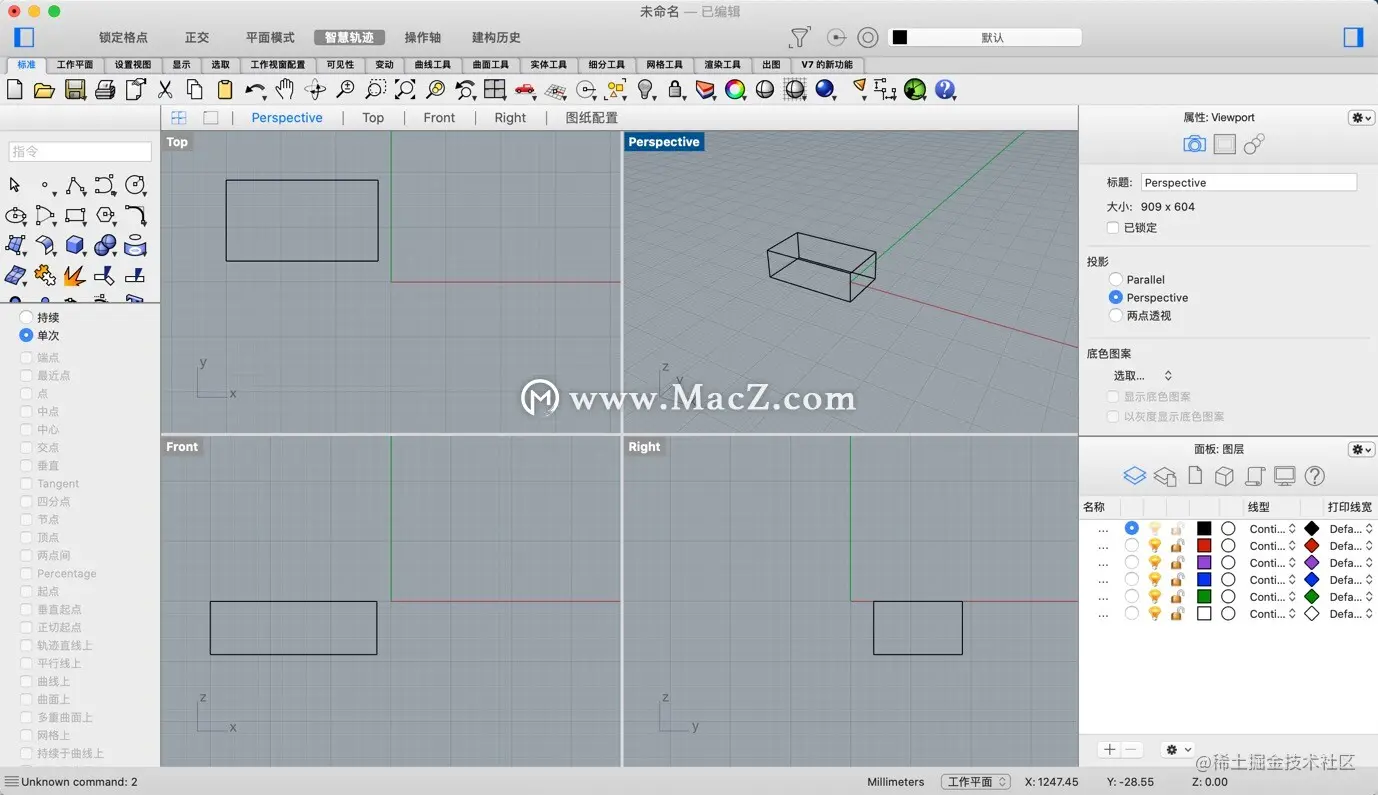Screen dimensions: 1378x795
Task: Switch to the Front viewport tab
Action: [x=439, y=118]
